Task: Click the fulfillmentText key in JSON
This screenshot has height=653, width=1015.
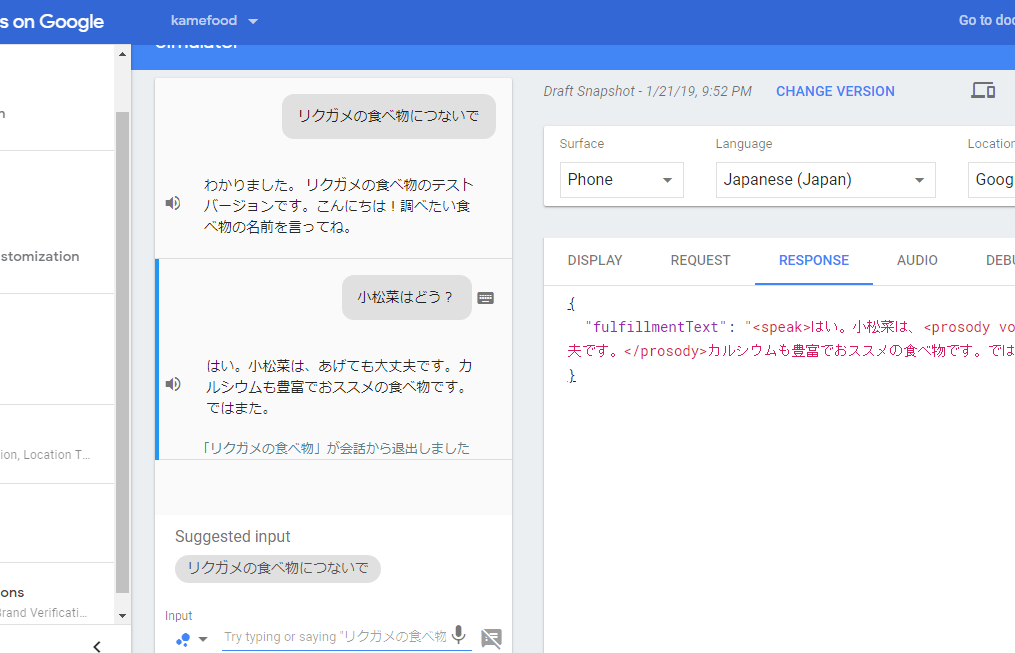Action: 656,327
